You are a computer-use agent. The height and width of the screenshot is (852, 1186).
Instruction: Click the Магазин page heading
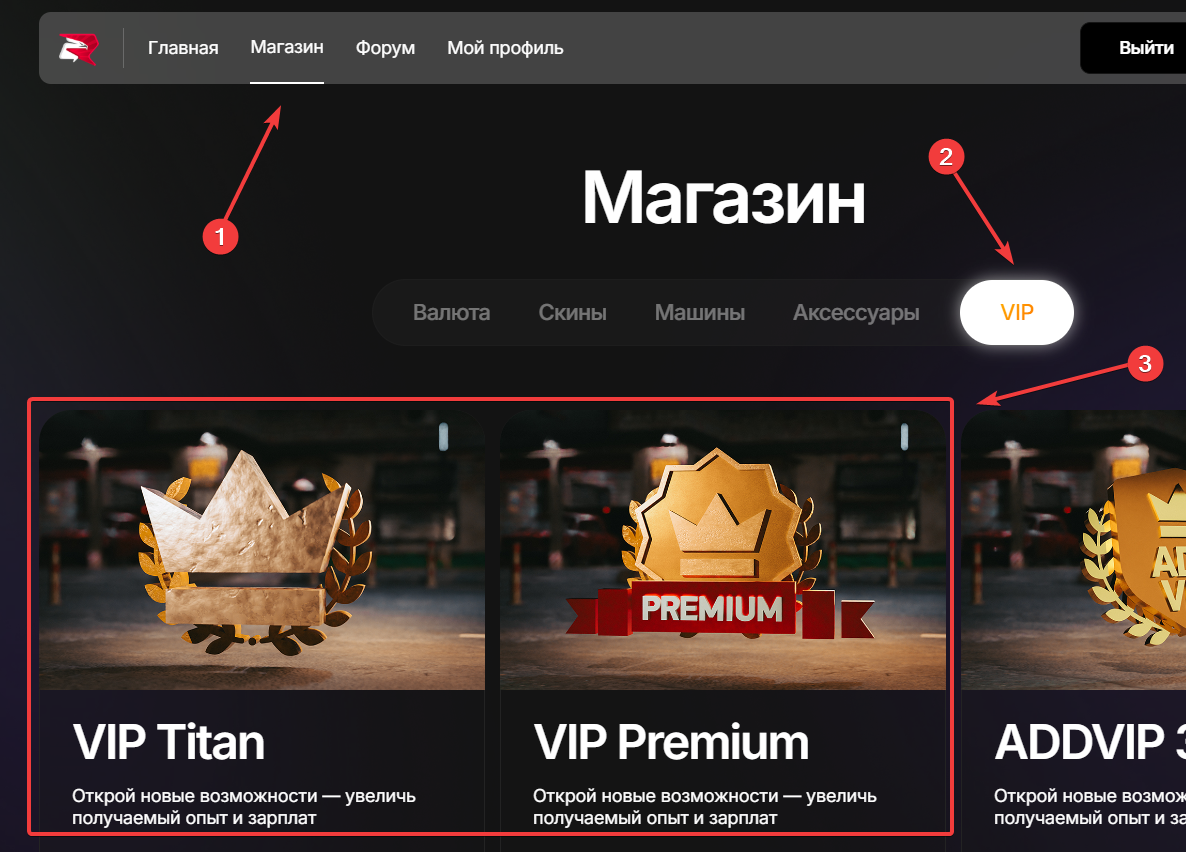click(x=723, y=198)
